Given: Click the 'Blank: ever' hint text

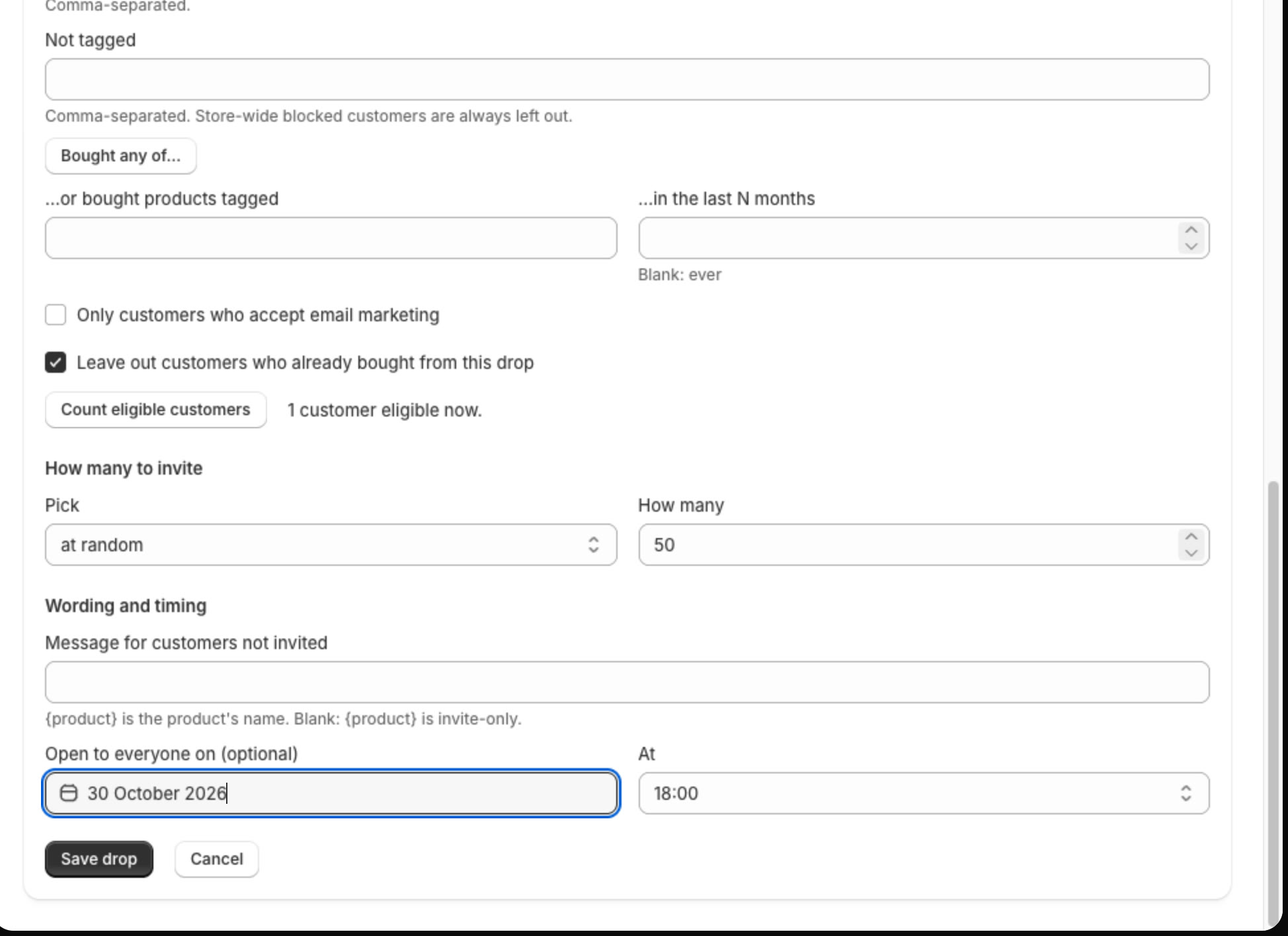Looking at the screenshot, I should pyautogui.click(x=679, y=275).
